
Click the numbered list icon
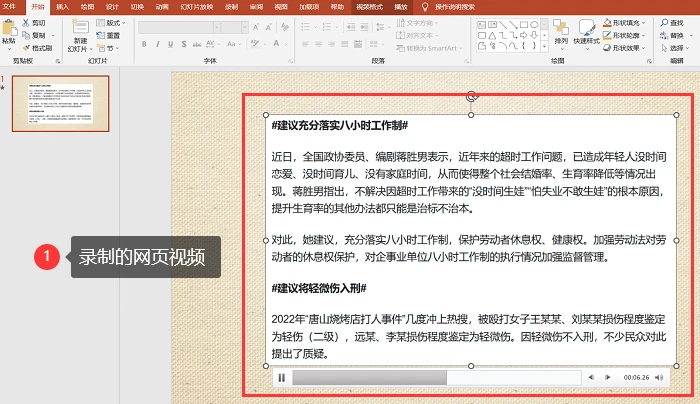(x=327, y=27)
